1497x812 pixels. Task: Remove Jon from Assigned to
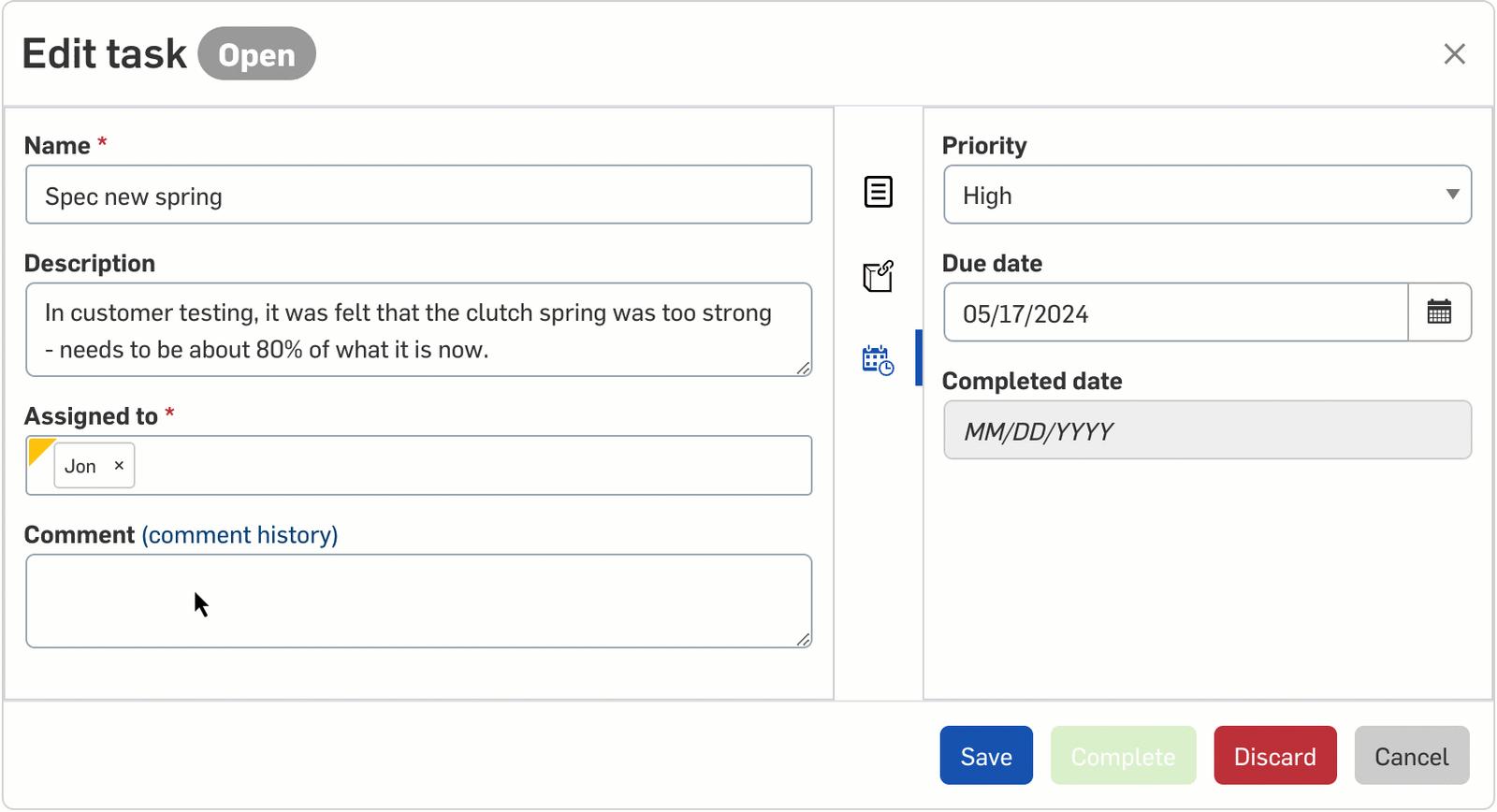point(119,466)
